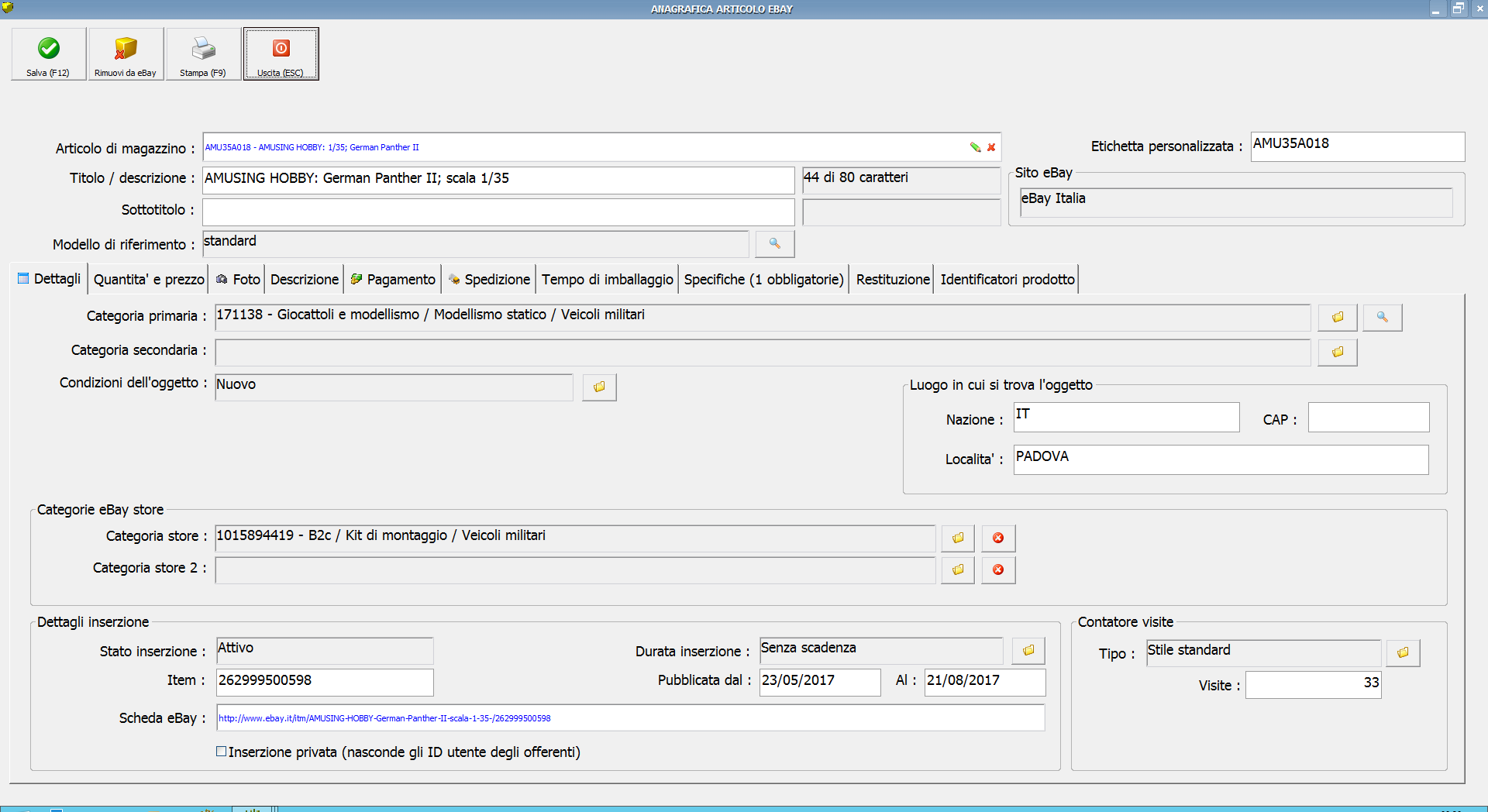Browse Categoria secondaria with the folder button

click(1338, 352)
